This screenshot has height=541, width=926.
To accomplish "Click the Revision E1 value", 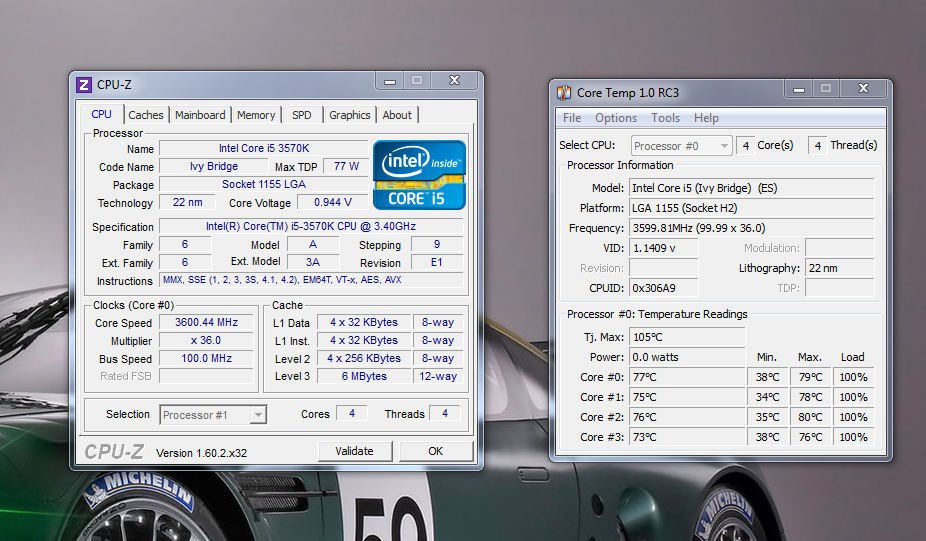I will coord(437,262).
